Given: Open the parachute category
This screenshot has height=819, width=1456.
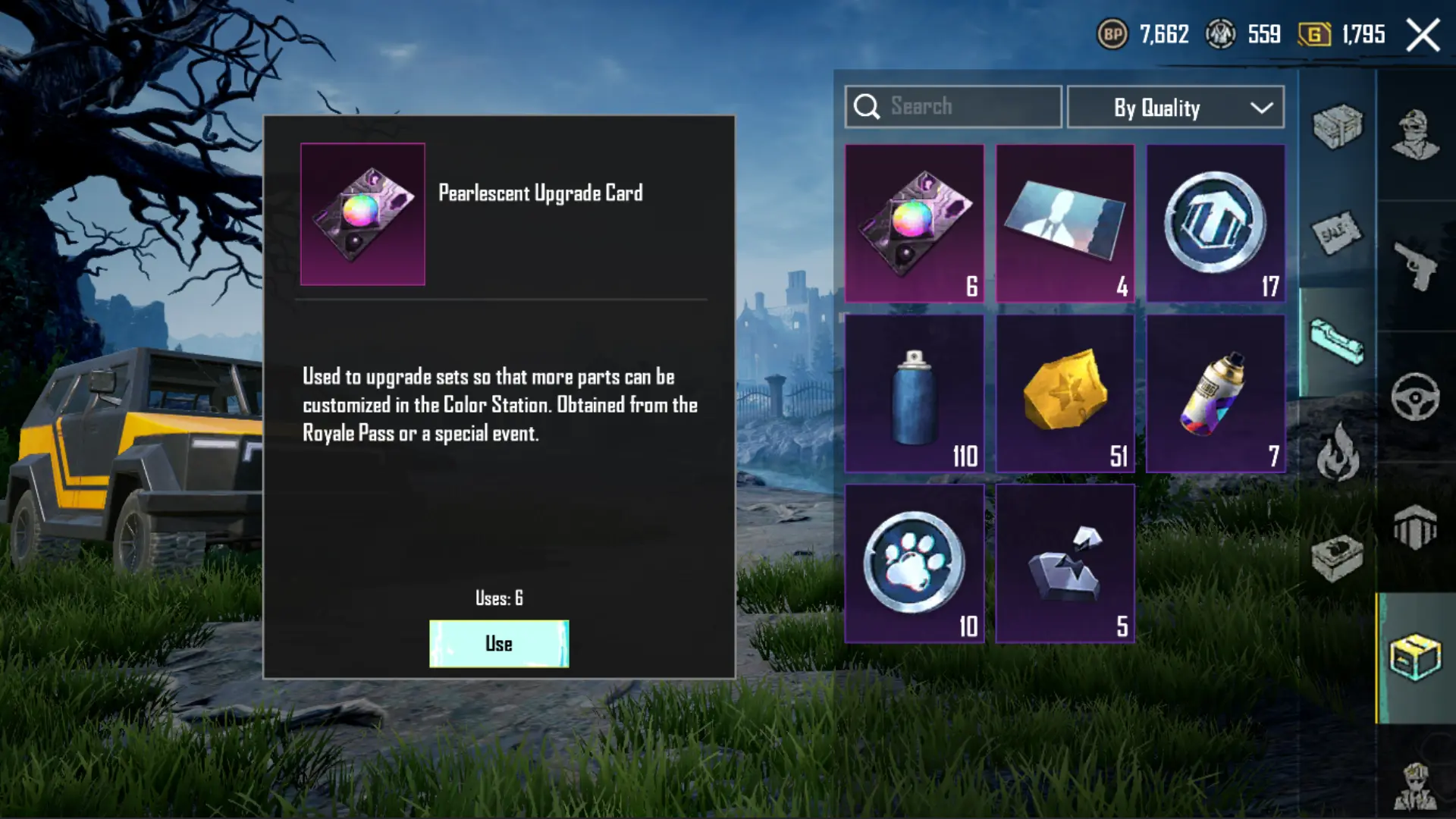Looking at the screenshot, I should point(1416,527).
